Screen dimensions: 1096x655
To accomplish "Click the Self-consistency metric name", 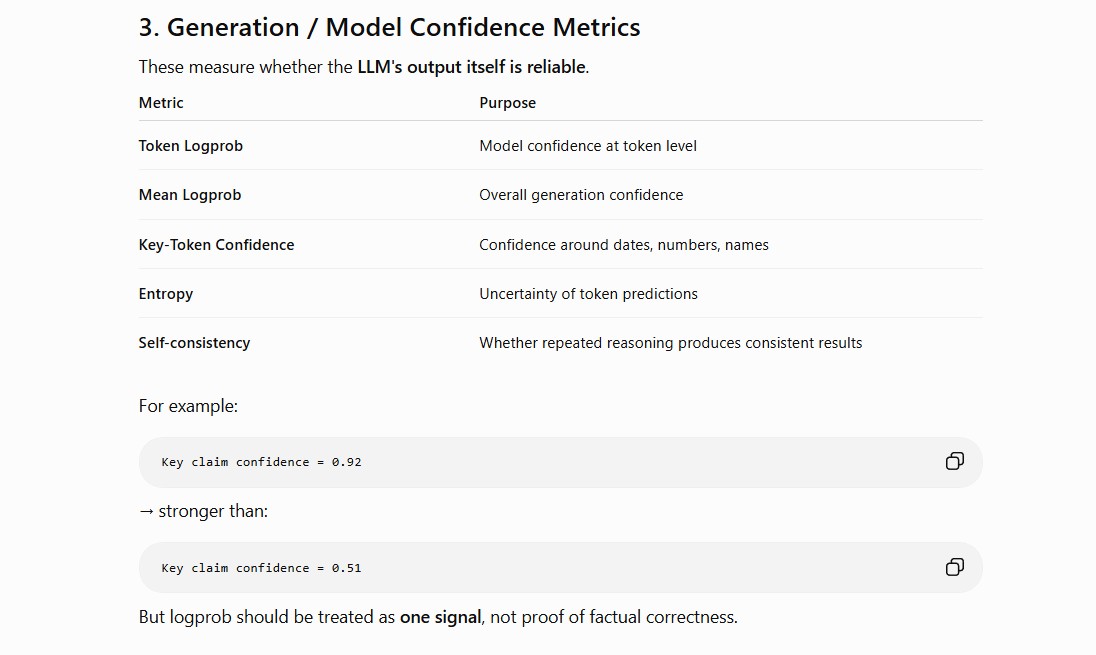I will [x=194, y=343].
